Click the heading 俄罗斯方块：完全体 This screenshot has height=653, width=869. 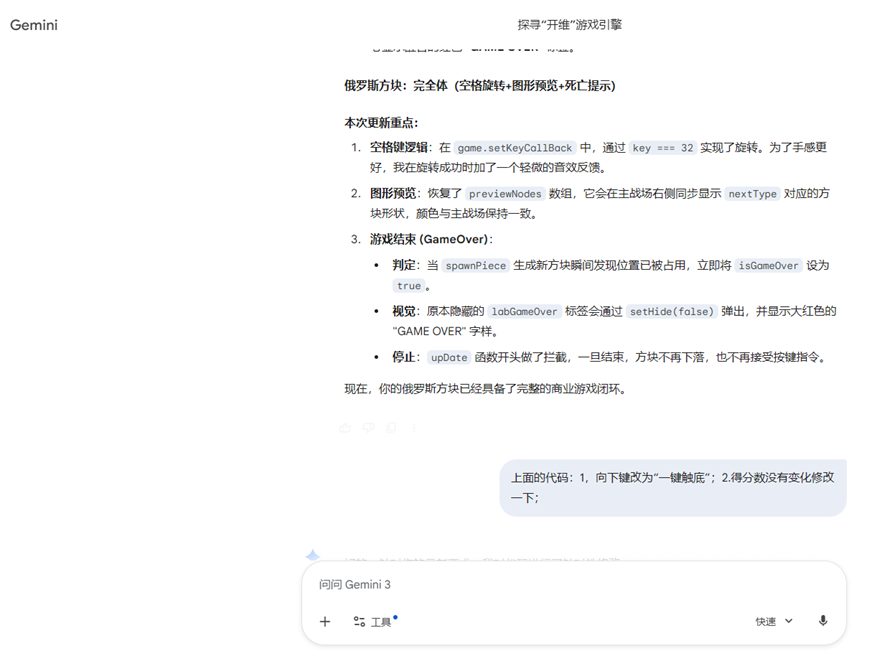(x=479, y=85)
